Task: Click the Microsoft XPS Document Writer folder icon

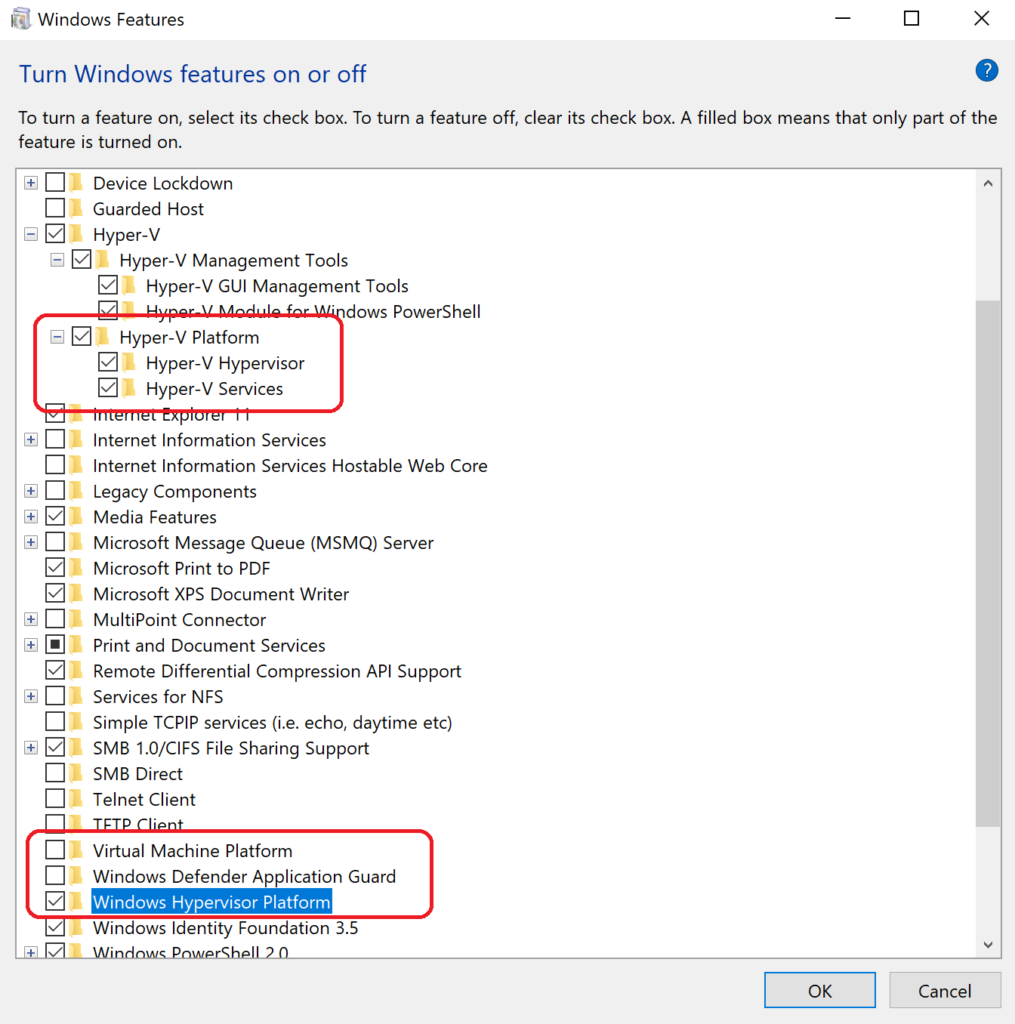Action: click(x=75, y=593)
